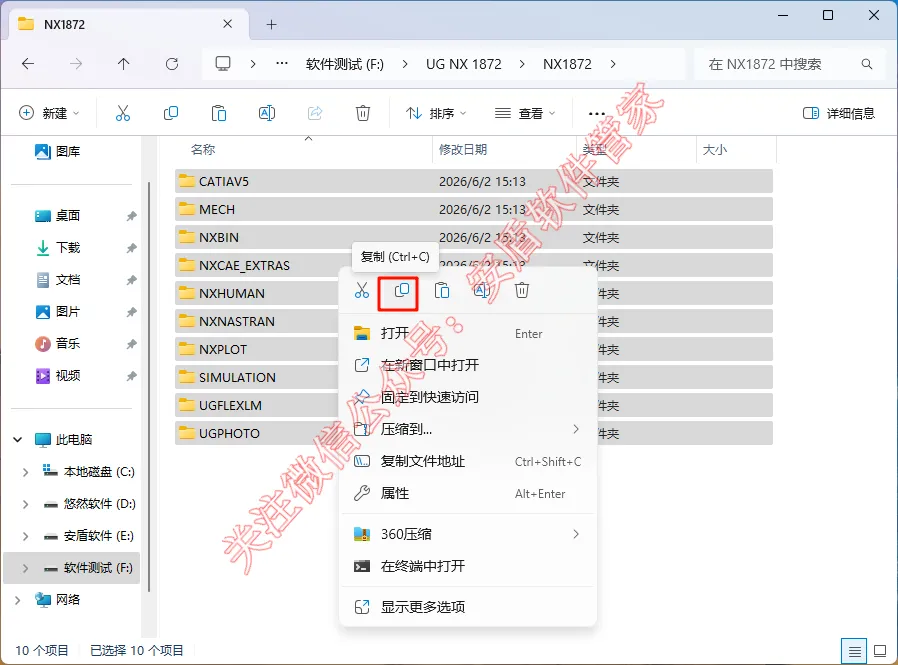Click the Cut scissors icon in the context menu
This screenshot has width=898, height=665.
(362, 291)
